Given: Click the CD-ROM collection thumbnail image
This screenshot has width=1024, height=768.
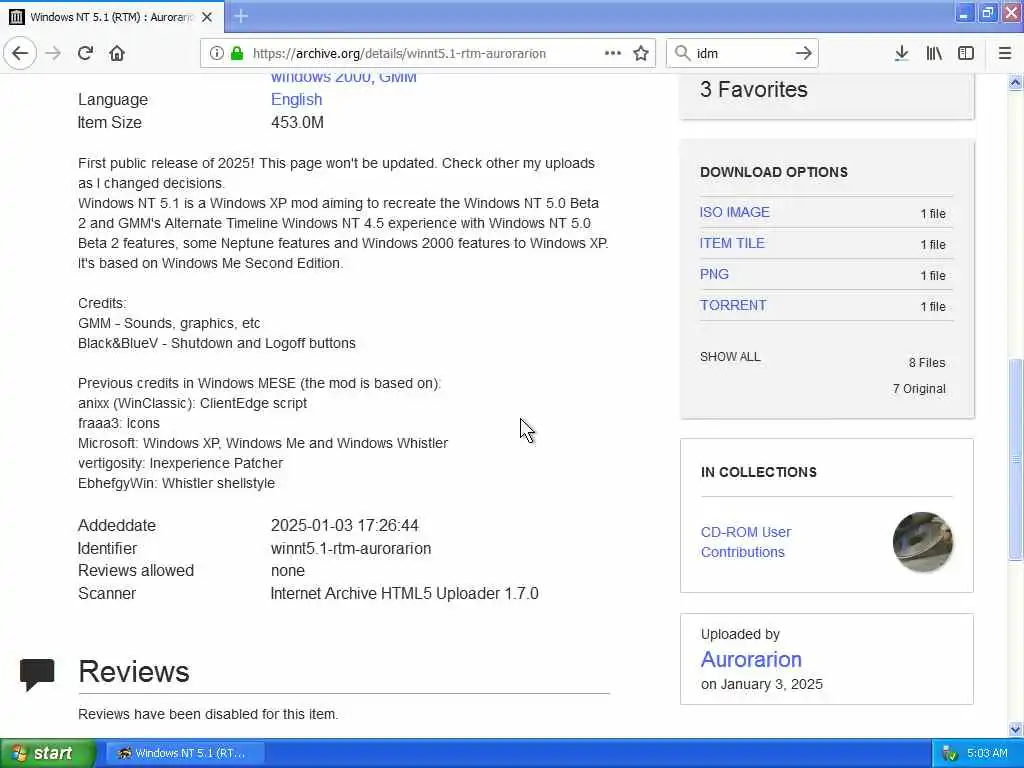Looking at the screenshot, I should pos(922,542).
